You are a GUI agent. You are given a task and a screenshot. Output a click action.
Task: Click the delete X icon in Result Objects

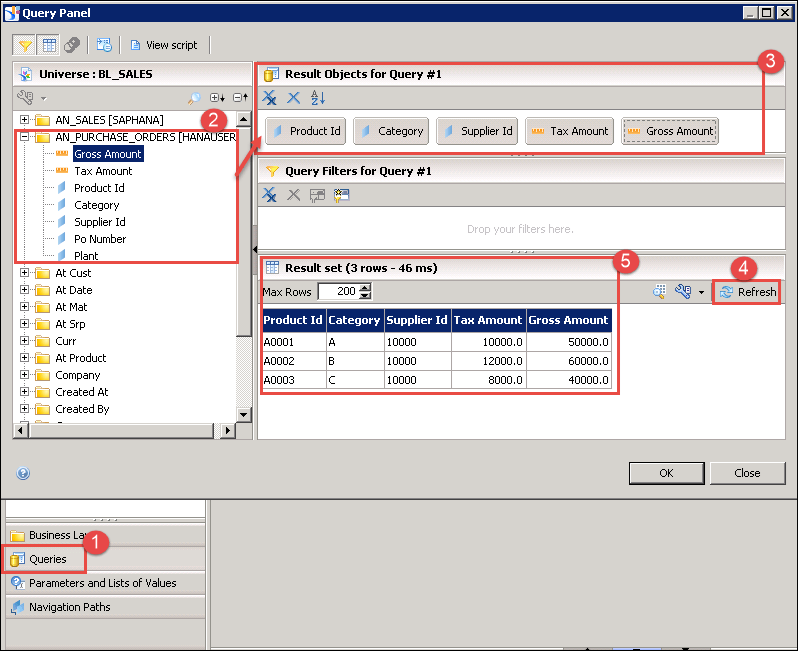point(294,98)
